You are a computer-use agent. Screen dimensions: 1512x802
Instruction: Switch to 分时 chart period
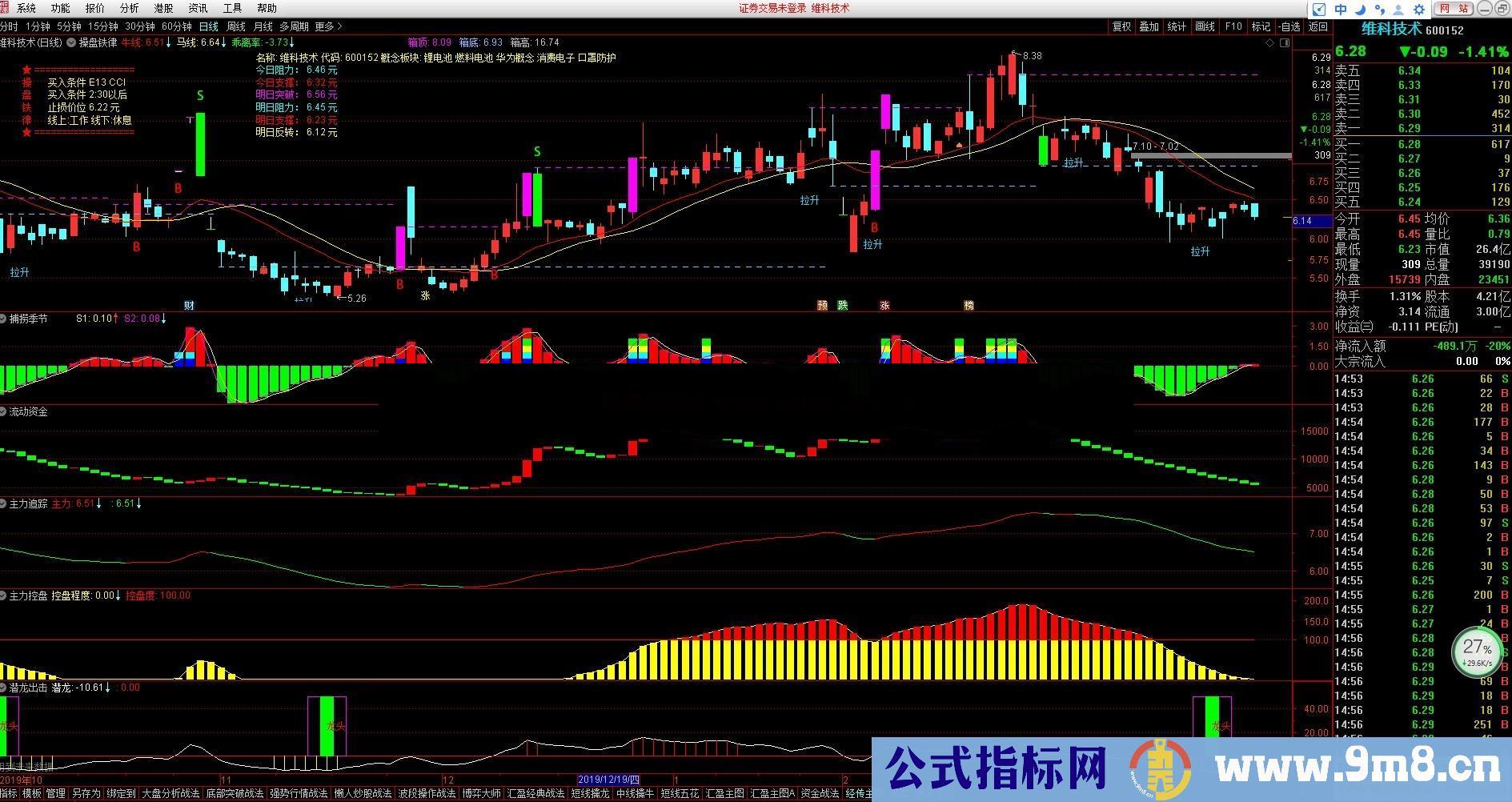[x=9, y=26]
